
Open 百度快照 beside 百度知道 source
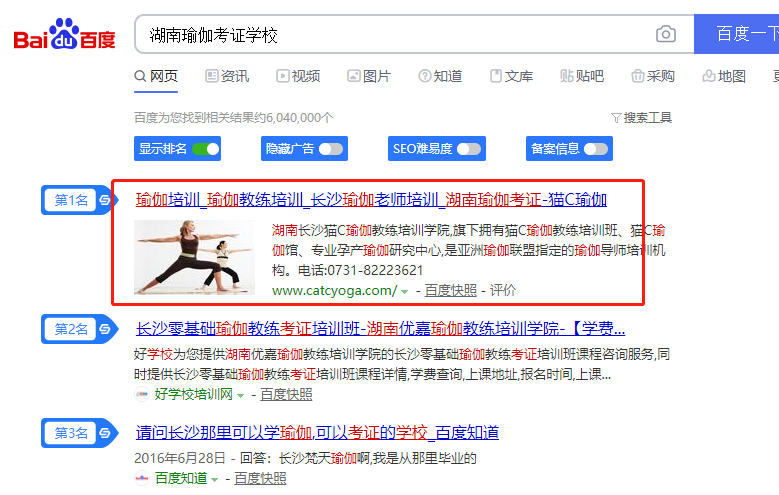[260, 478]
